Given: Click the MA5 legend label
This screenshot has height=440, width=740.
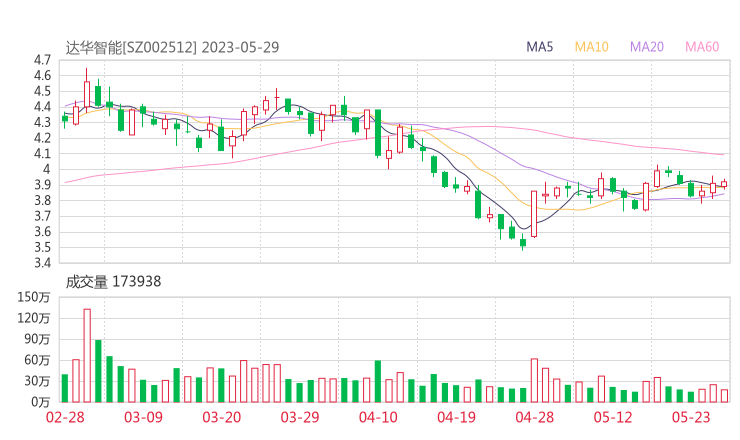Looking at the screenshot, I should [539, 47].
